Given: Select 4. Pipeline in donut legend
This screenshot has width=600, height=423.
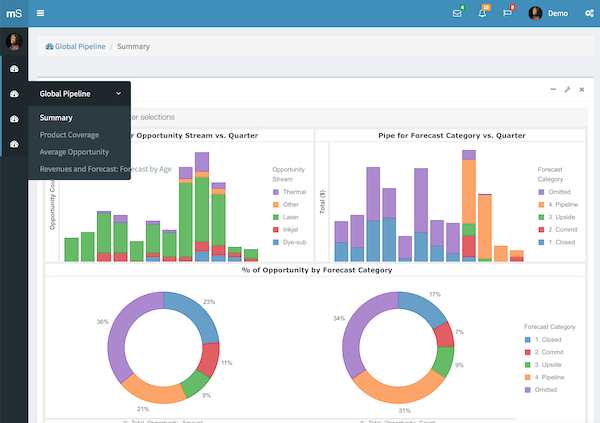Looking at the screenshot, I should click(x=545, y=377).
